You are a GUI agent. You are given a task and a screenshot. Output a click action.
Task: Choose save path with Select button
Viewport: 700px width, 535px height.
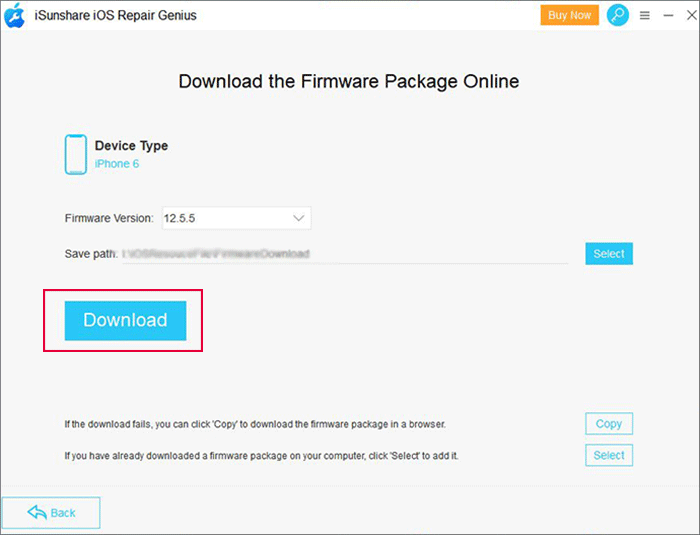609,254
